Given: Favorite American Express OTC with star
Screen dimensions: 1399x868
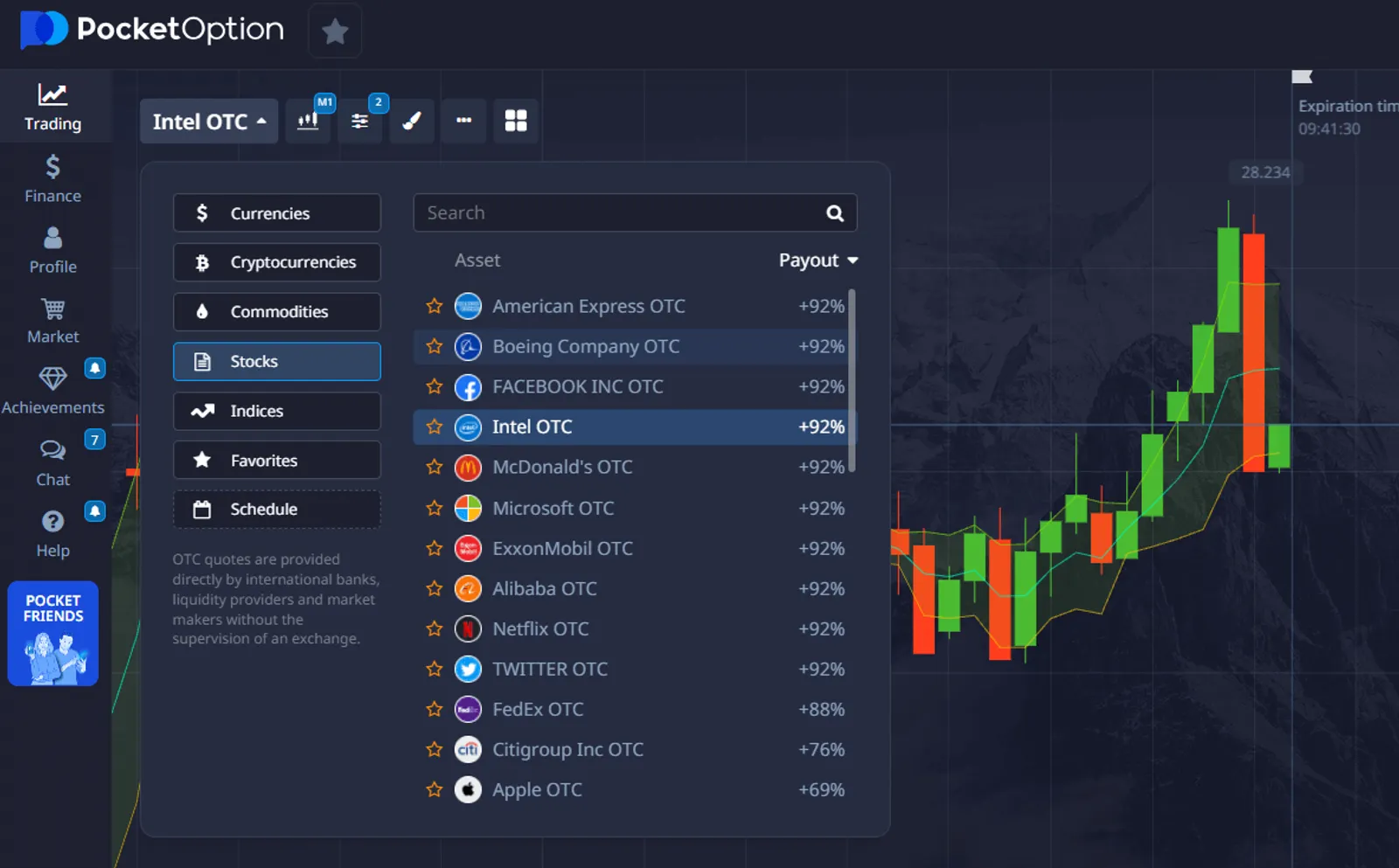Looking at the screenshot, I should pyautogui.click(x=435, y=306).
